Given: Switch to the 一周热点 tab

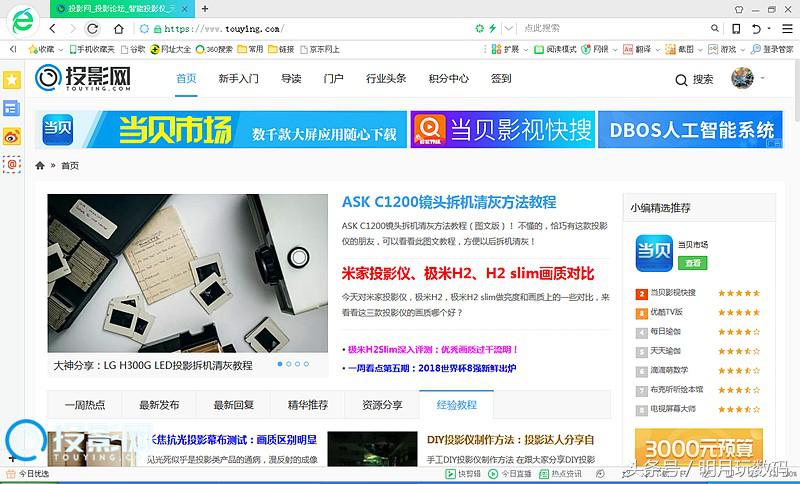Looking at the screenshot, I should (x=85, y=405).
